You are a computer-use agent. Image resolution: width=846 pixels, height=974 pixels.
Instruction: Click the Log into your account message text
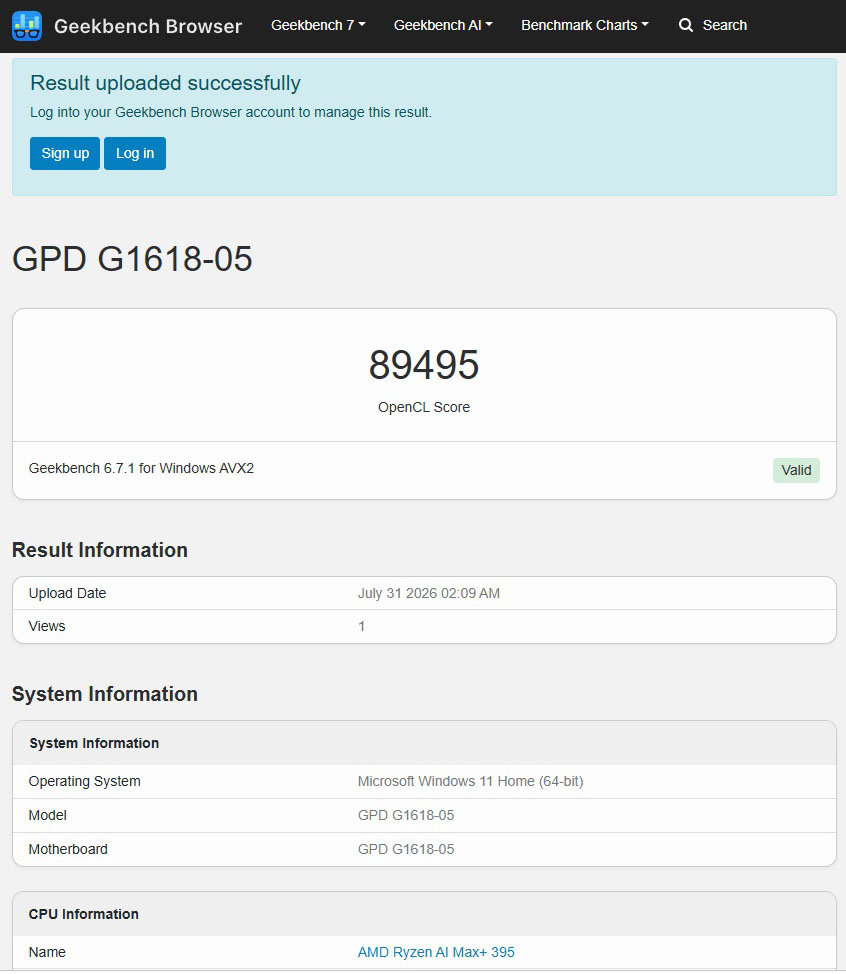click(230, 112)
